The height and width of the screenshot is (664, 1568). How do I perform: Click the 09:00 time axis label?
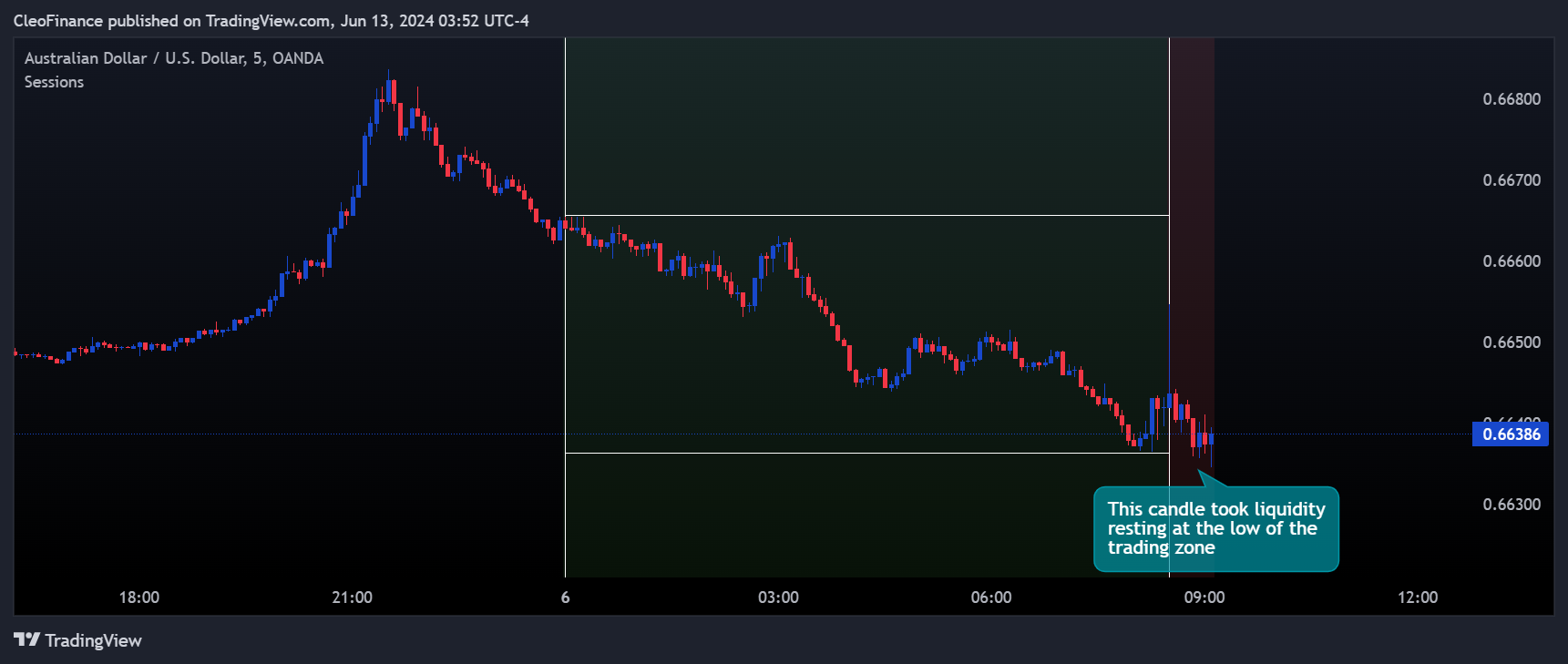[1204, 598]
